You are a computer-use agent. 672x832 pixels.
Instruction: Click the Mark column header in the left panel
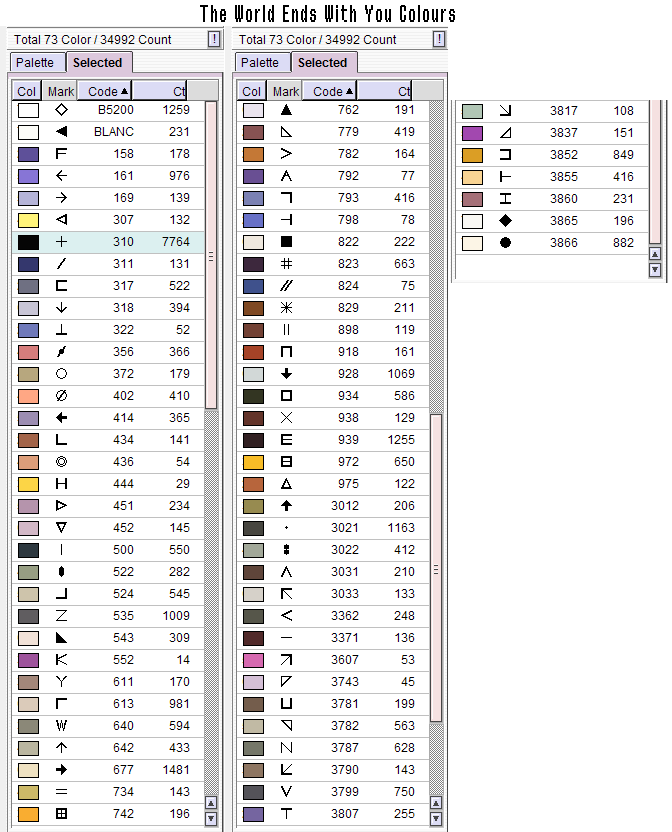(x=60, y=91)
